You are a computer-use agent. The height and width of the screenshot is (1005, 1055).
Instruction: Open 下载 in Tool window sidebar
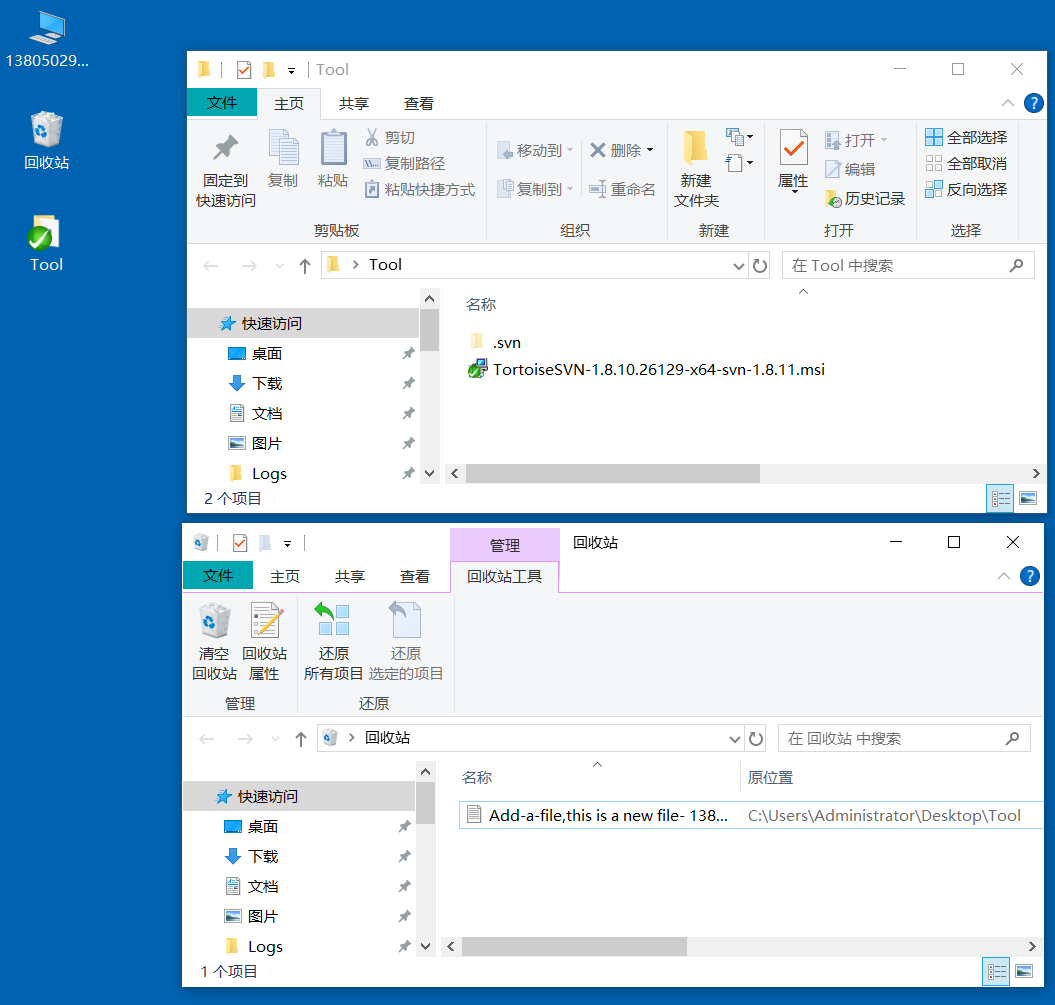267,383
